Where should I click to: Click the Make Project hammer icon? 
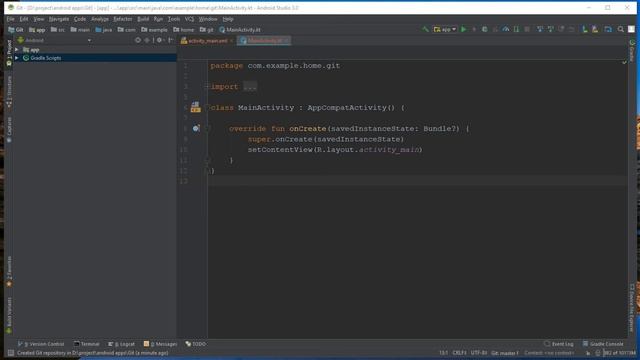pyautogui.click(x=426, y=29)
